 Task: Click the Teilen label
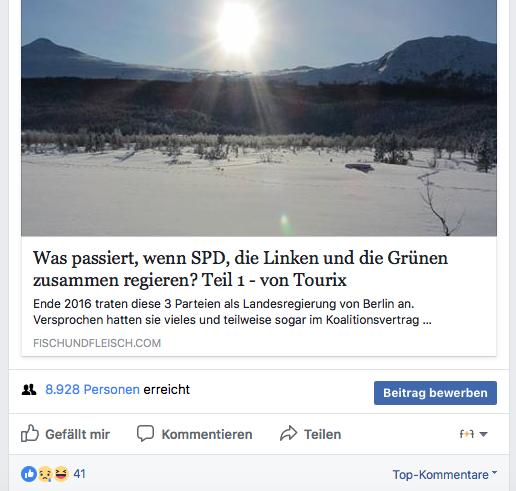(323, 434)
